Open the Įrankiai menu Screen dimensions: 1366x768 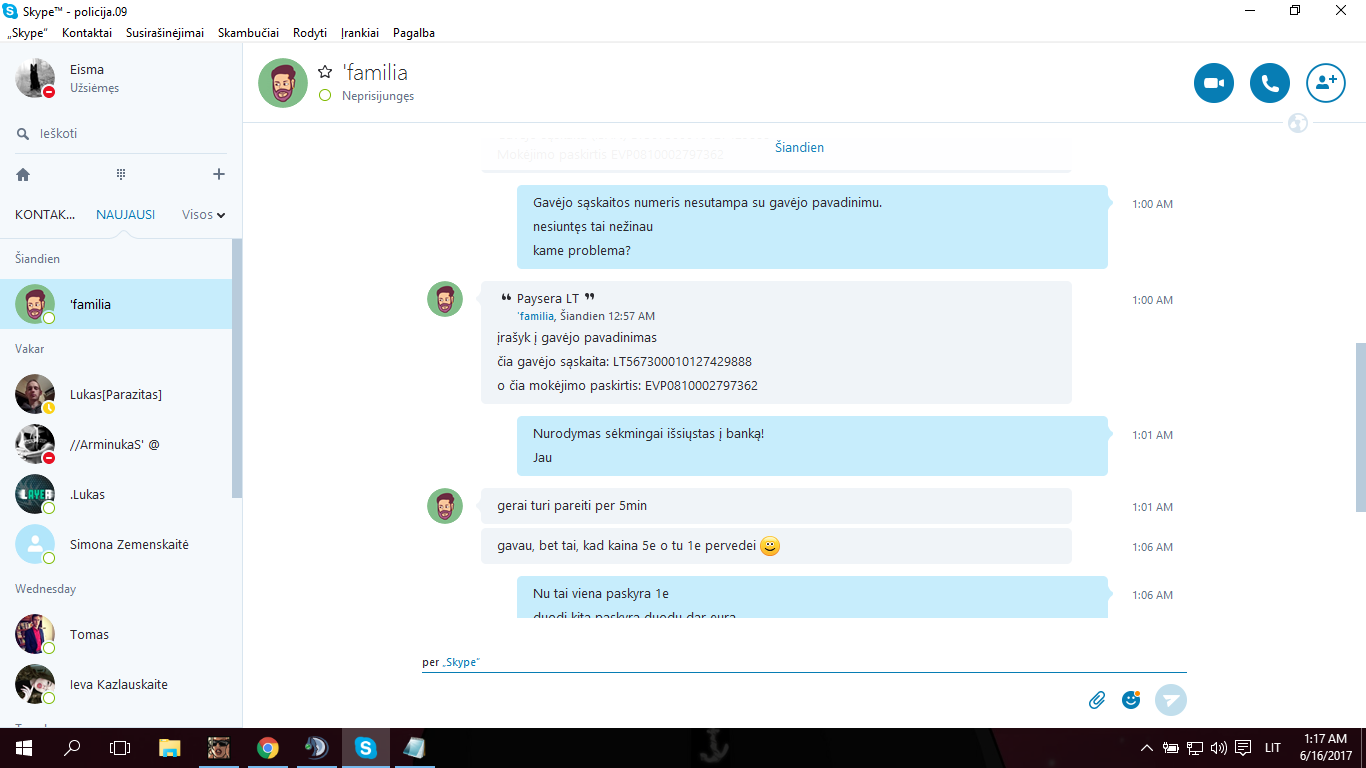(x=360, y=33)
